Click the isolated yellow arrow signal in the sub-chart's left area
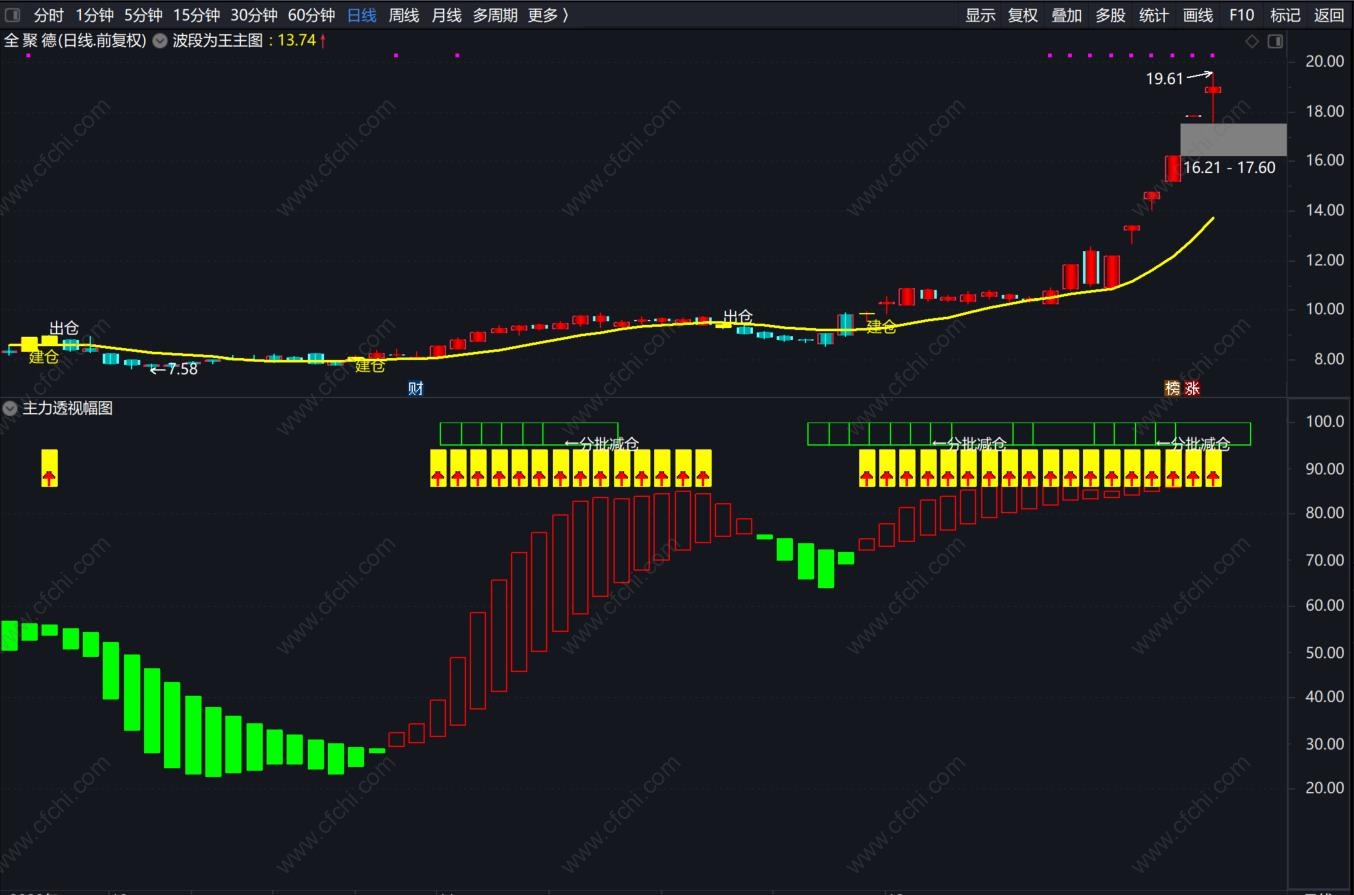 (50, 468)
